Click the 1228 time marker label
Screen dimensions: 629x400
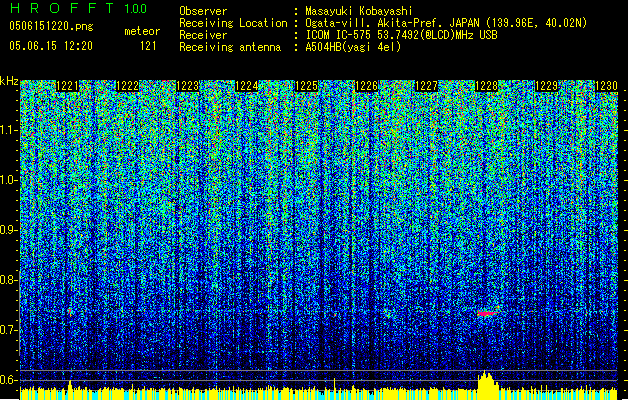click(x=486, y=86)
